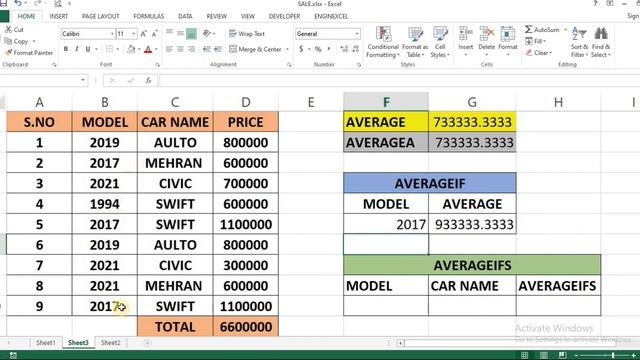Toggle Center alignment
This screenshot has height=360, width=640.
point(180,49)
